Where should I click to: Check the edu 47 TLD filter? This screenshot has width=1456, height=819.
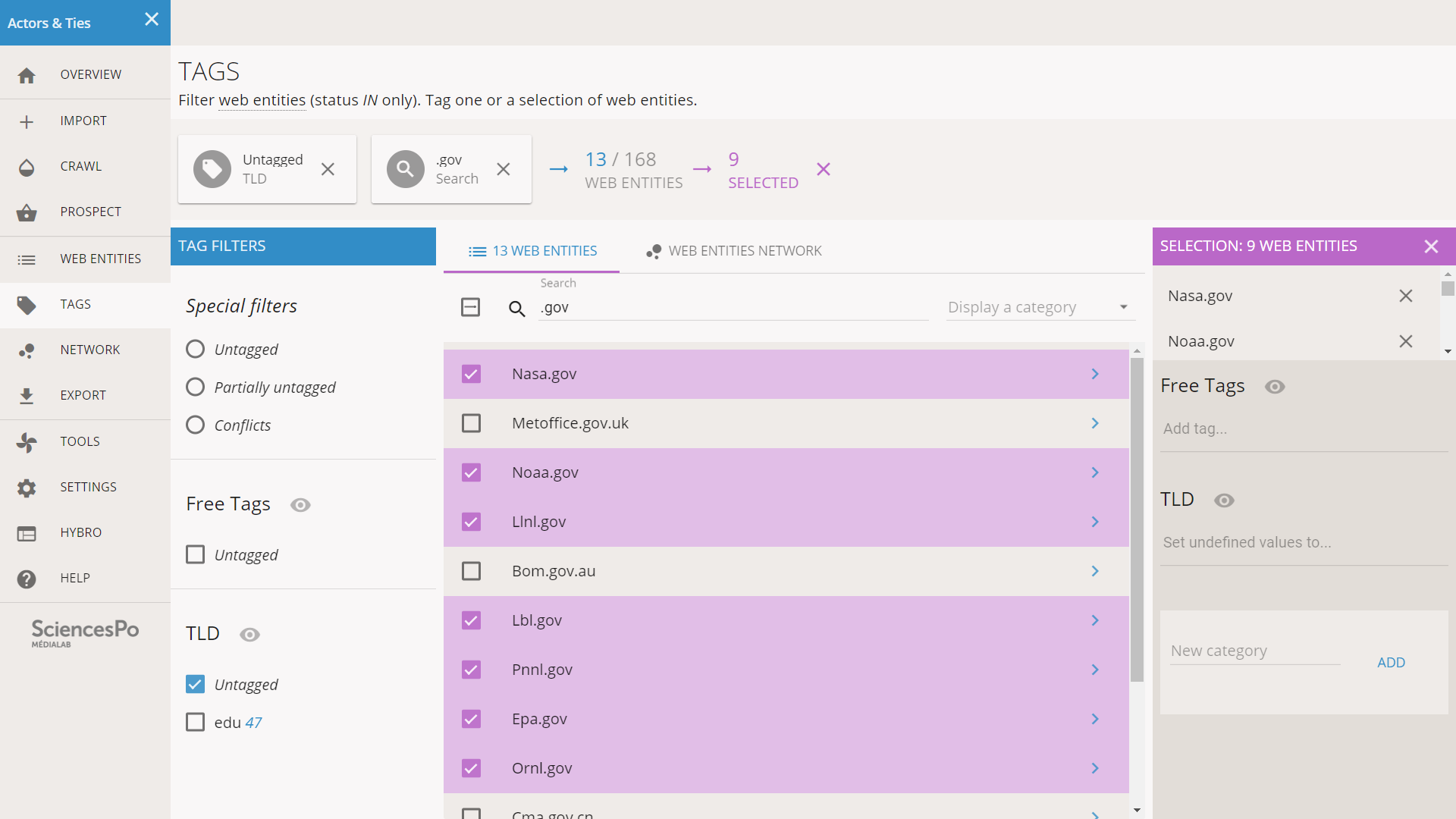click(x=195, y=722)
